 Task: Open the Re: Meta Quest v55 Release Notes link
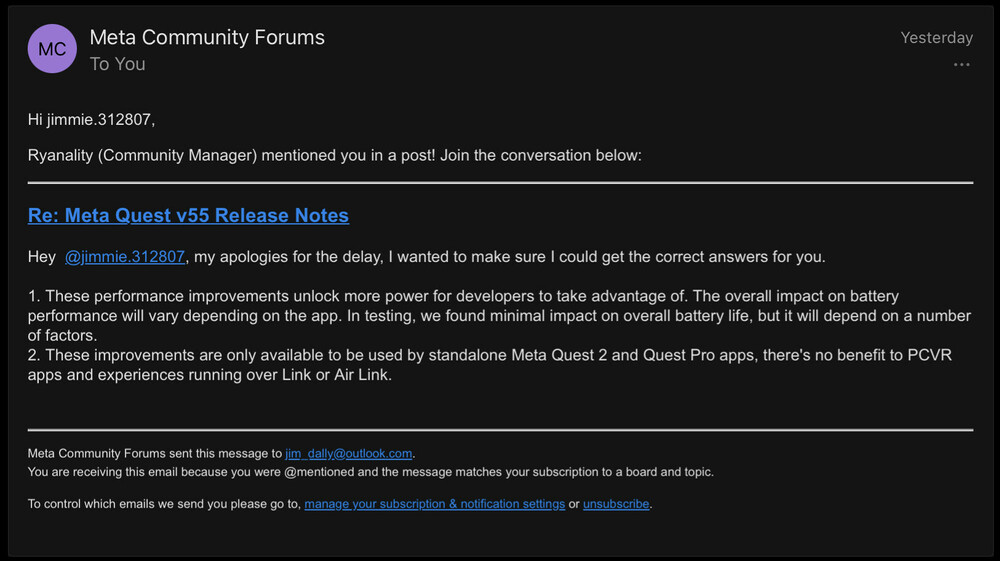188,215
